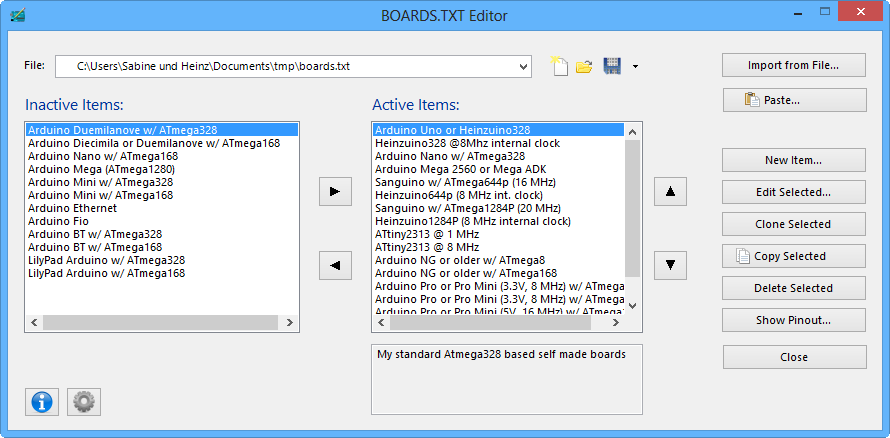Select Arduino Ethernet item
Viewport: 890px width, 438px height.
162,208
